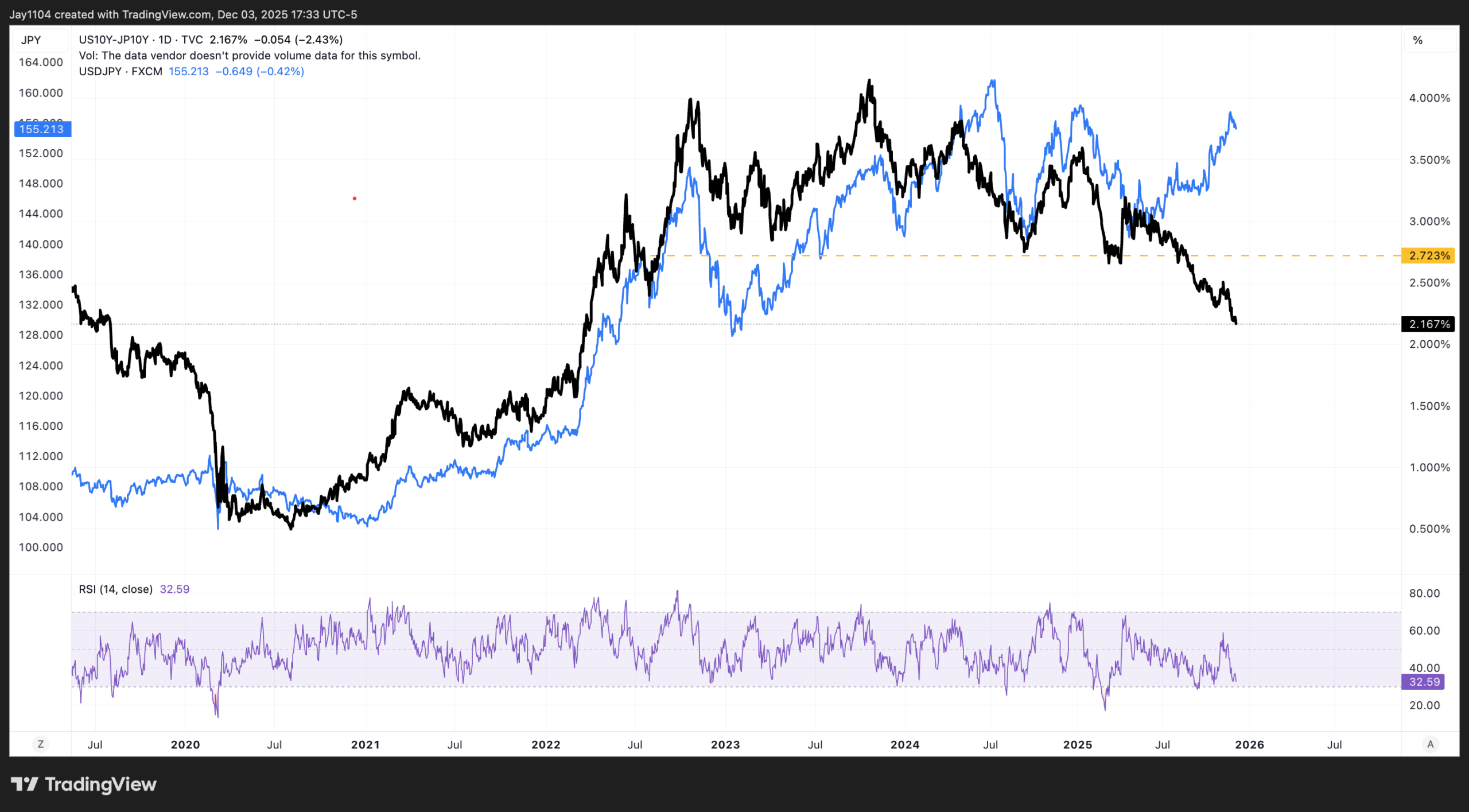Click the 1D interval in the symbol legend
The image size is (1469, 812).
165,40
